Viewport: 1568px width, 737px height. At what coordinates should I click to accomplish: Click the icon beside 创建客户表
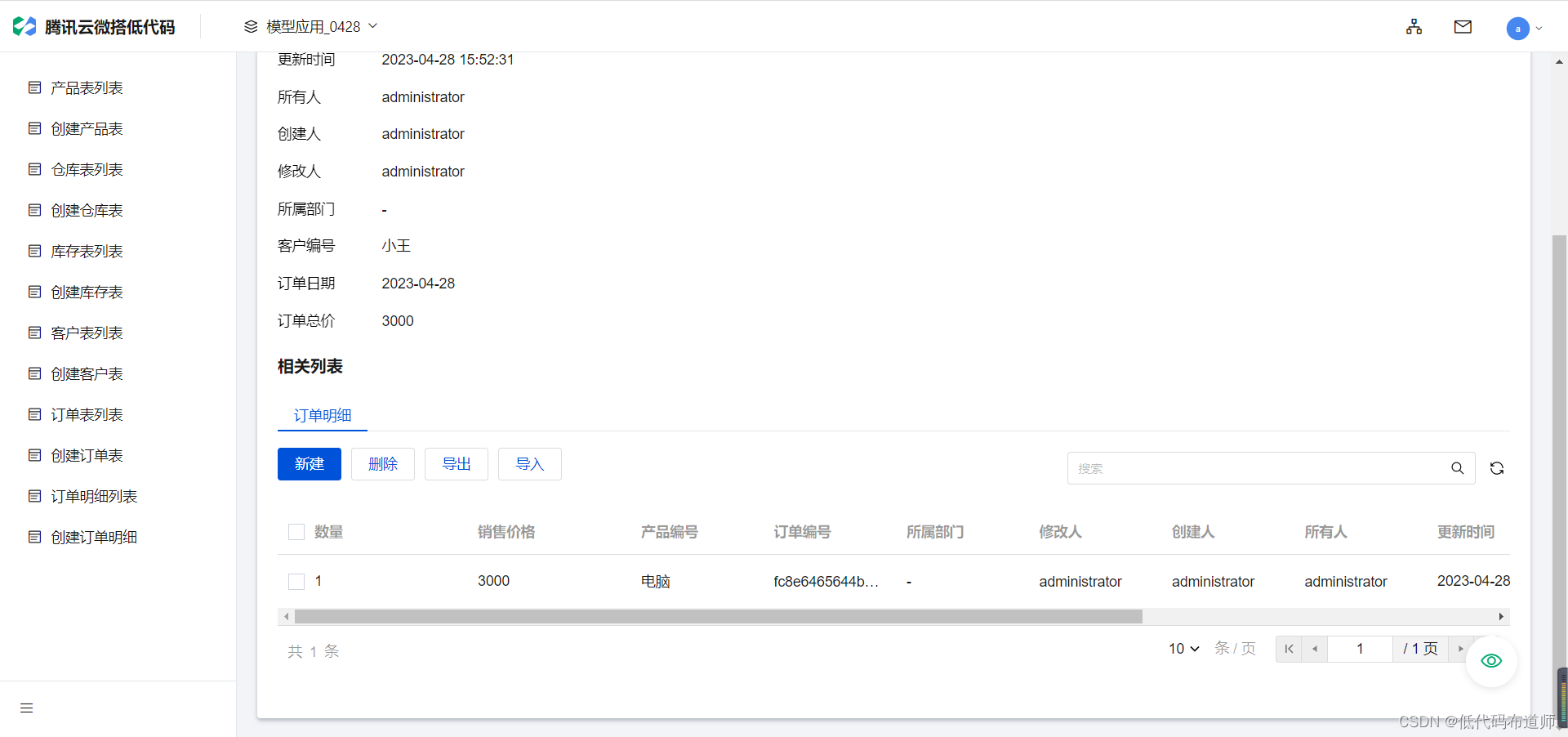point(34,373)
